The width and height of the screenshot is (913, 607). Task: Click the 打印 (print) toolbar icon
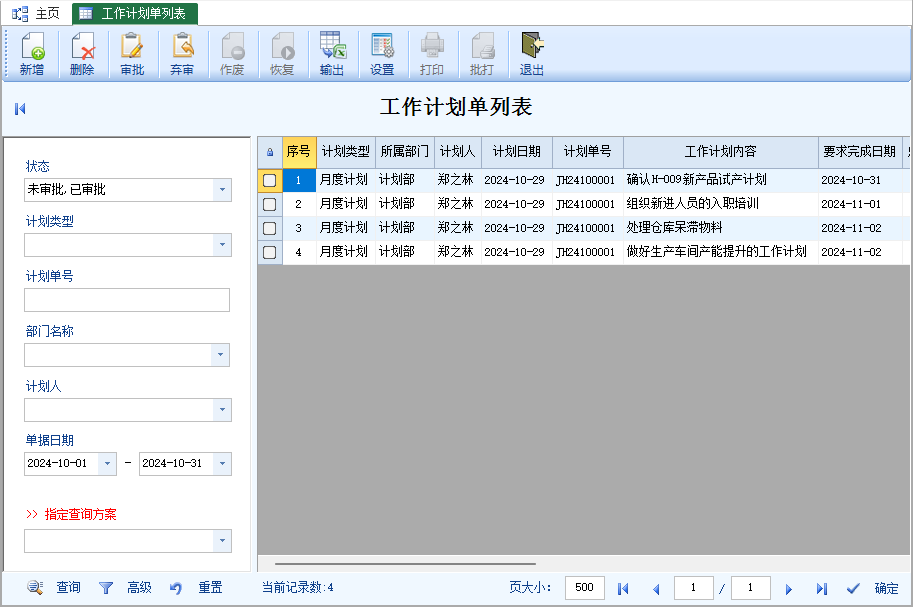point(432,54)
